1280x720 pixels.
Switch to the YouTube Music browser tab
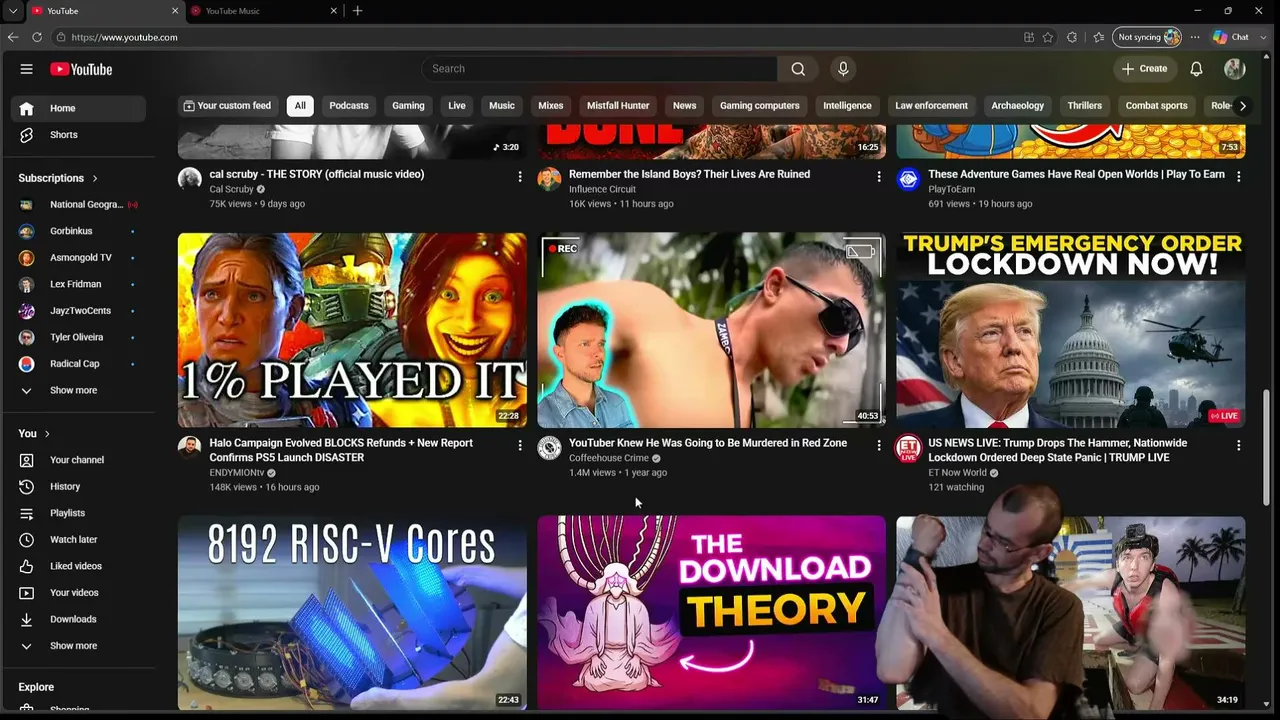(x=265, y=11)
